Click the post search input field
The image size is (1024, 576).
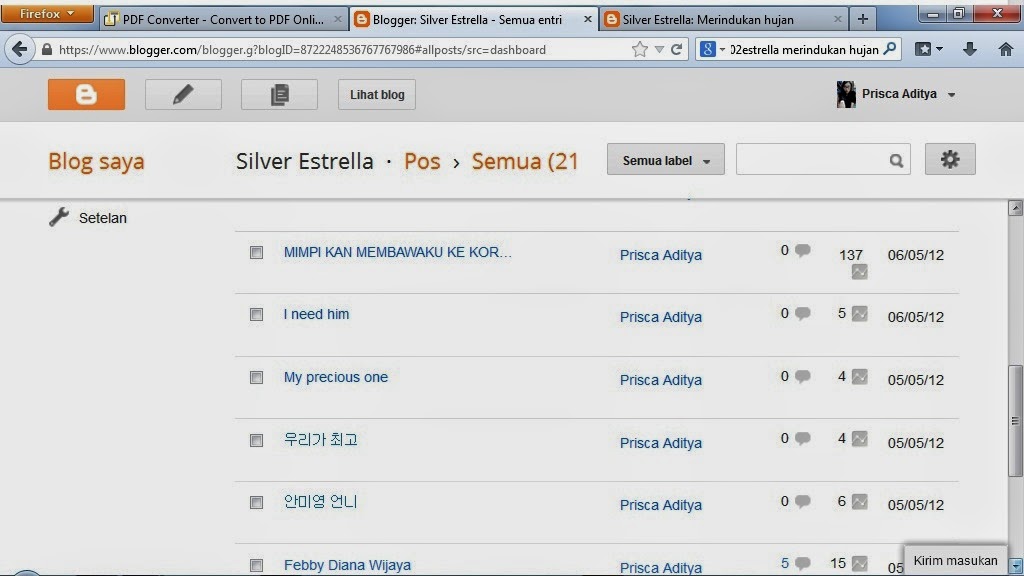811,160
